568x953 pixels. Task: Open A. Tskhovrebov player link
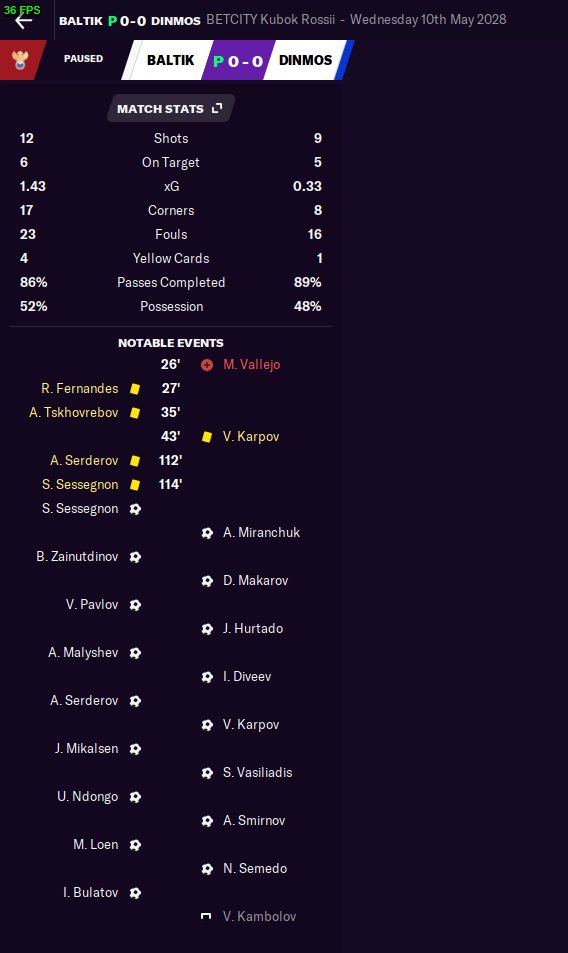pos(74,413)
